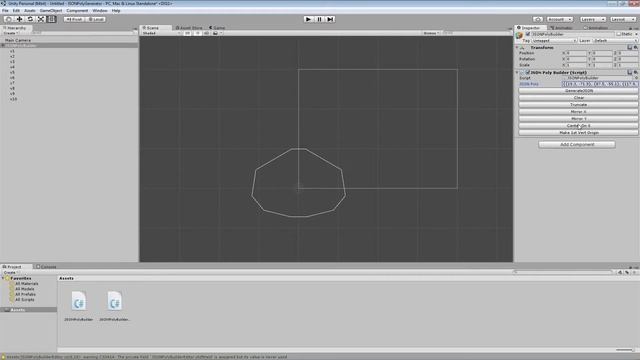Image resolution: width=640 pixels, height=360 pixels.
Task: Toggle the Pivot handle position button
Action: click(x=74, y=19)
